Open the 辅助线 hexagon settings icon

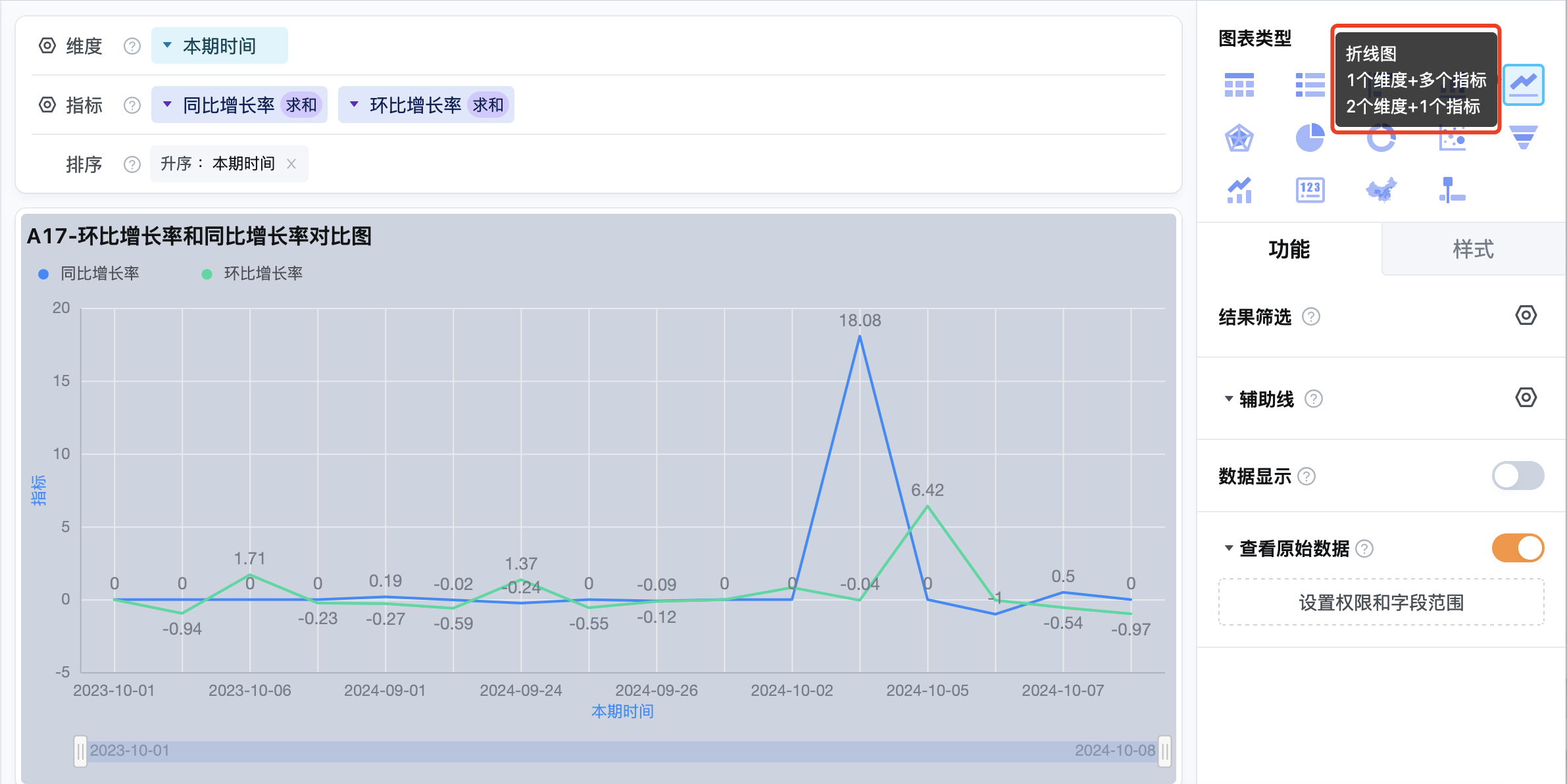[x=1526, y=398]
